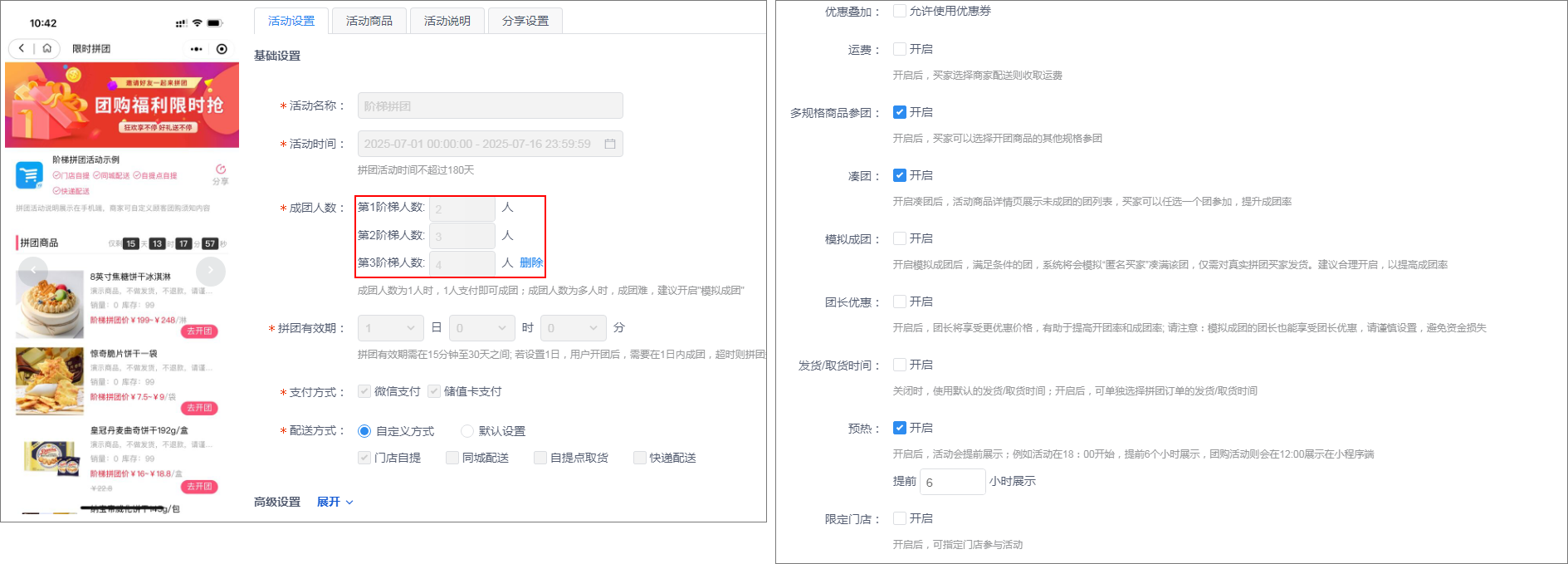Toggle the 快递配送 checkbox
The height and width of the screenshot is (564, 1568).
[x=640, y=458]
